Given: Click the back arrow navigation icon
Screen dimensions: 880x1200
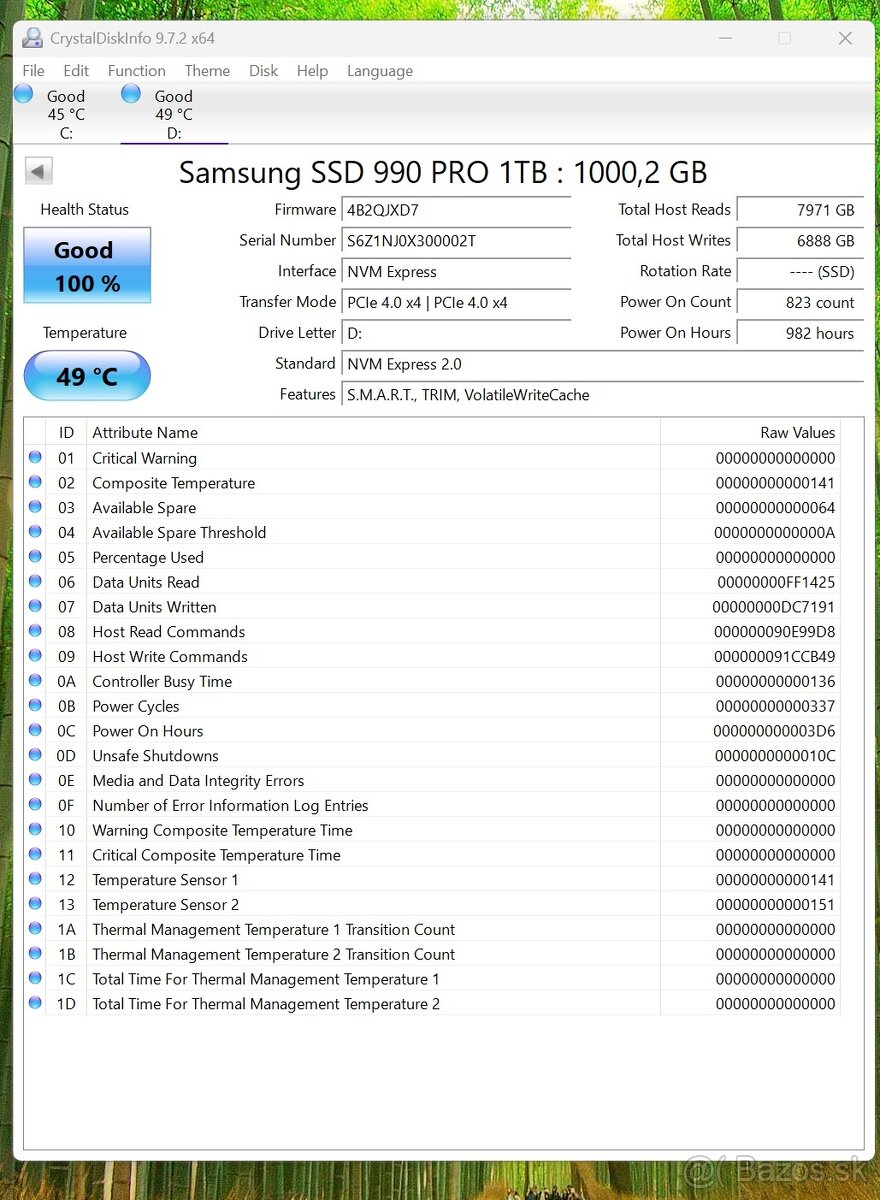Looking at the screenshot, I should coord(38,170).
